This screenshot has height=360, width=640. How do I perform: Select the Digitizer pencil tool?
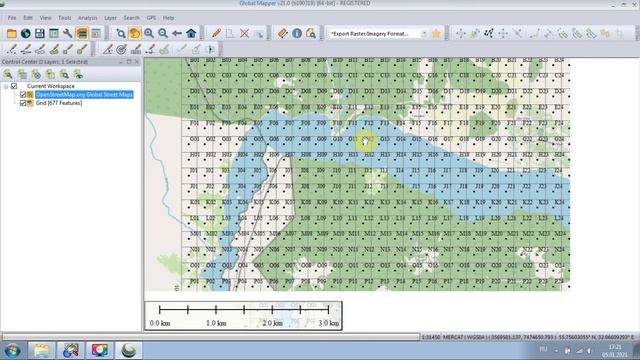216,33
